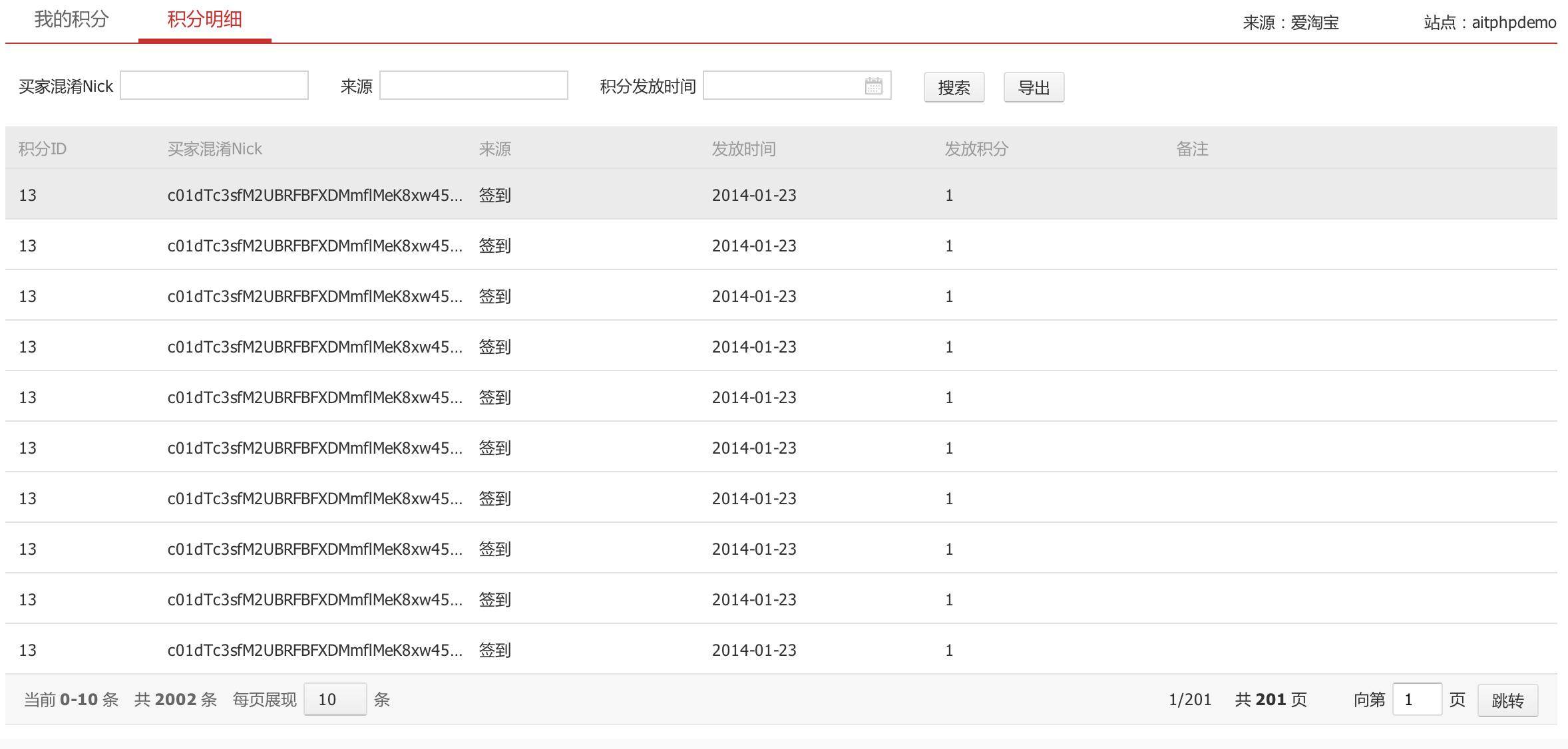Click the 买家混淆Nick column header
This screenshot has height=749, width=1568.
coord(214,148)
